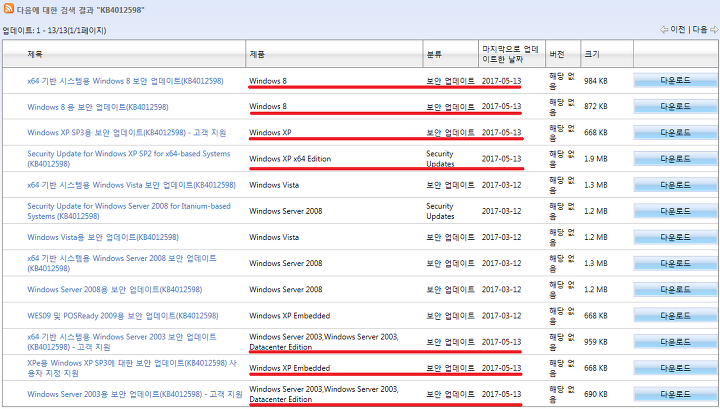Click the 'Windows XP x64 Edition' product cell

point(290,159)
